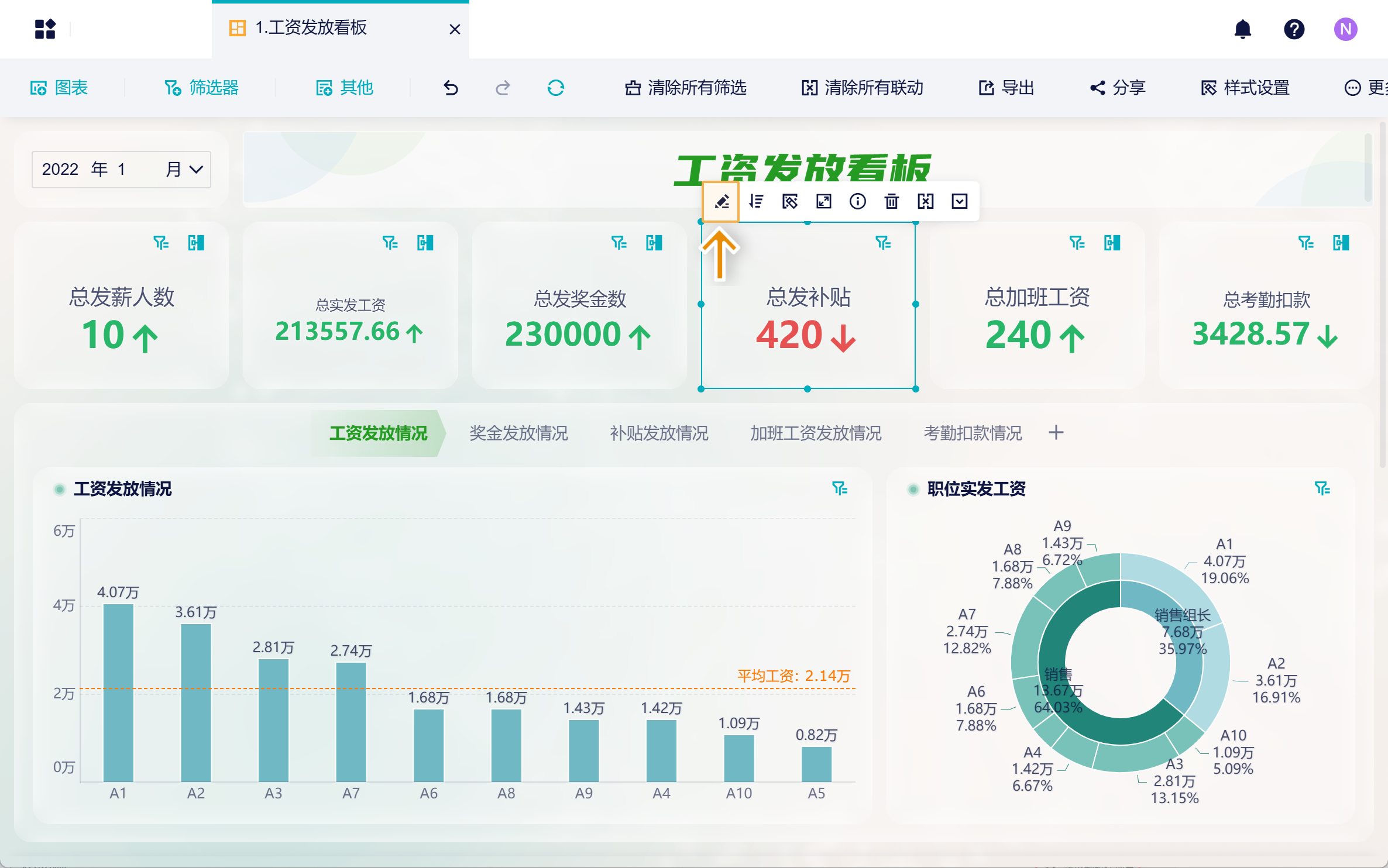Open the help question-mark icon
1388x868 pixels.
click(1294, 29)
